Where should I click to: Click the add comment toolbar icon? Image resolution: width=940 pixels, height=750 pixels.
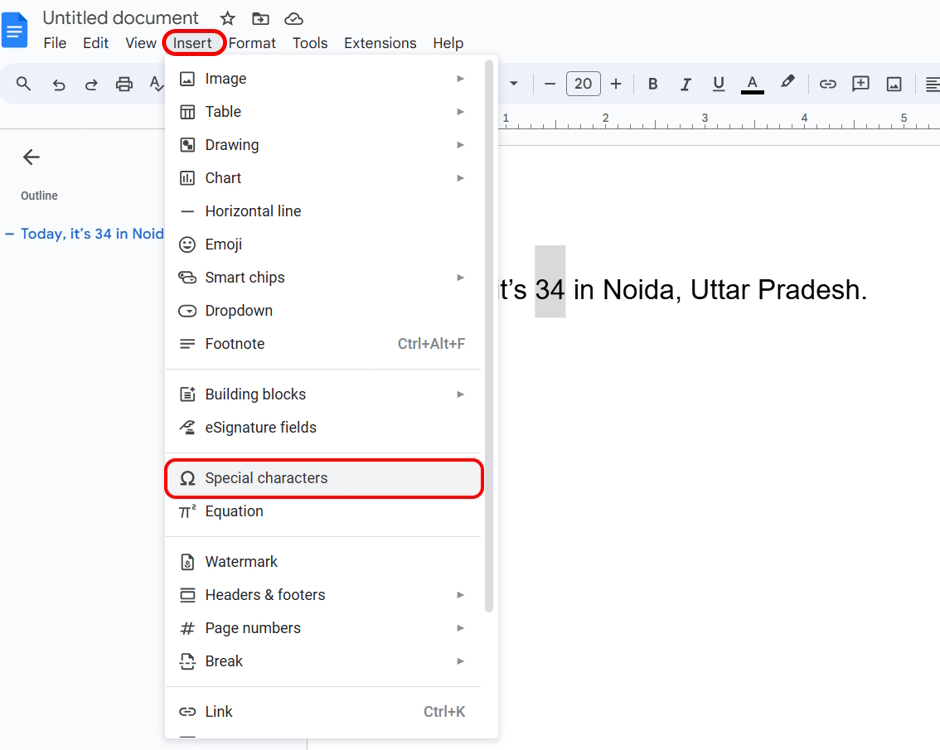pyautogui.click(x=860, y=84)
